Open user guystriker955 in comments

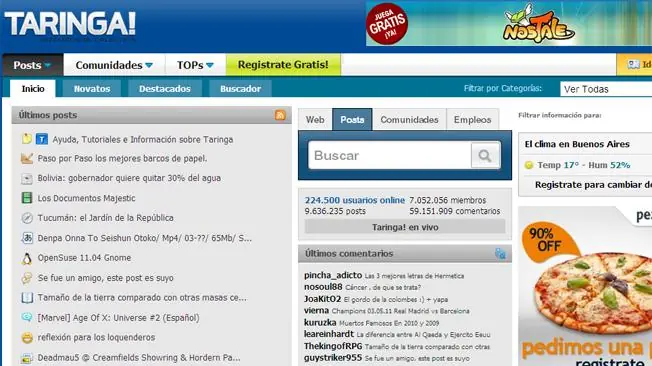[333, 358]
